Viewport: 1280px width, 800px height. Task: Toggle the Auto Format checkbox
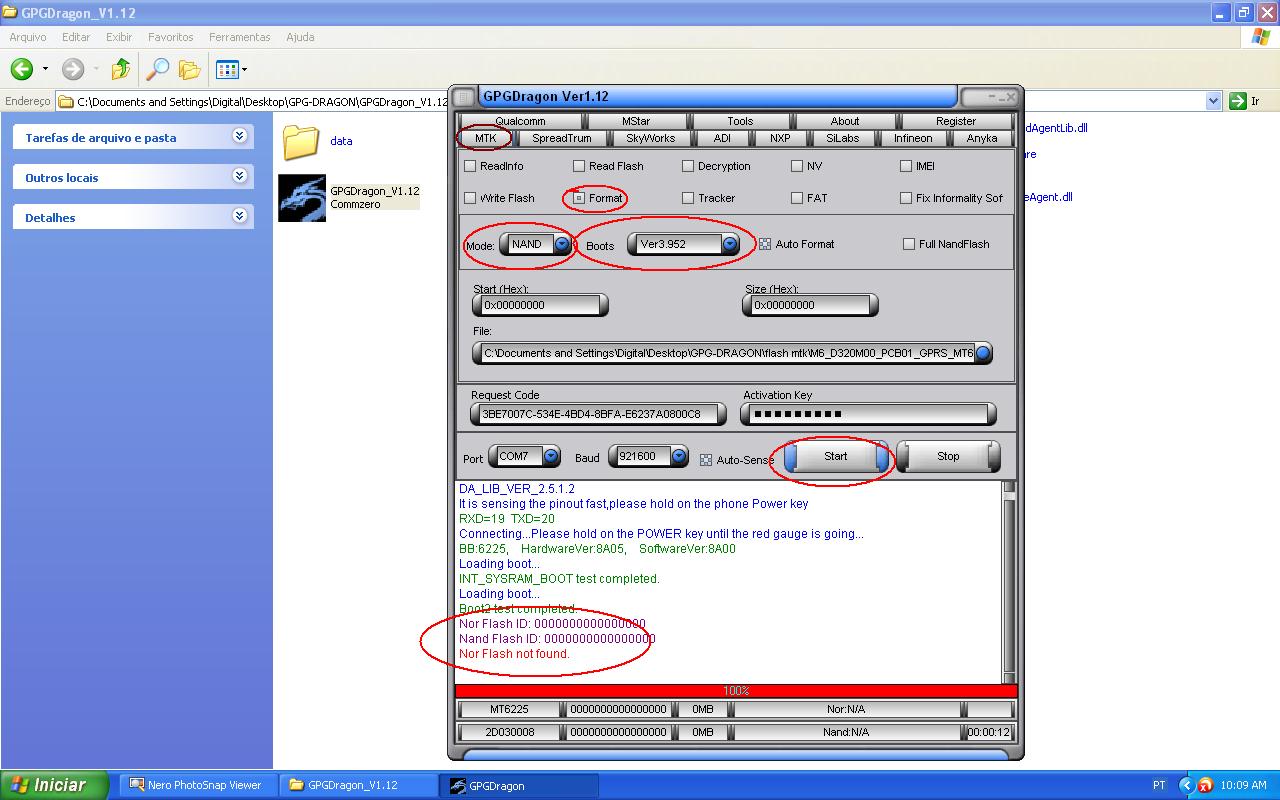(x=765, y=244)
